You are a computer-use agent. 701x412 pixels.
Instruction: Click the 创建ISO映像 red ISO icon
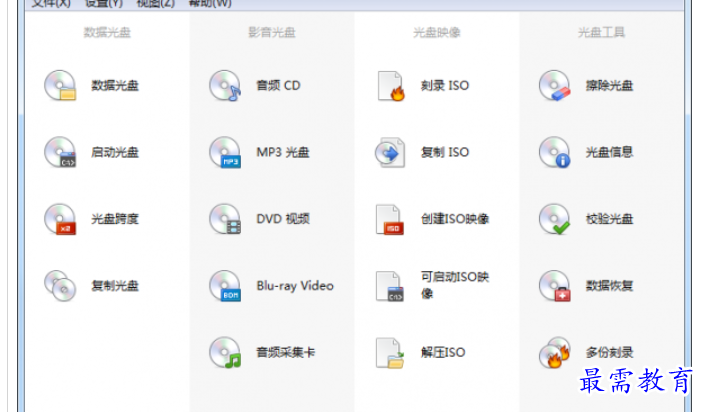click(389, 219)
